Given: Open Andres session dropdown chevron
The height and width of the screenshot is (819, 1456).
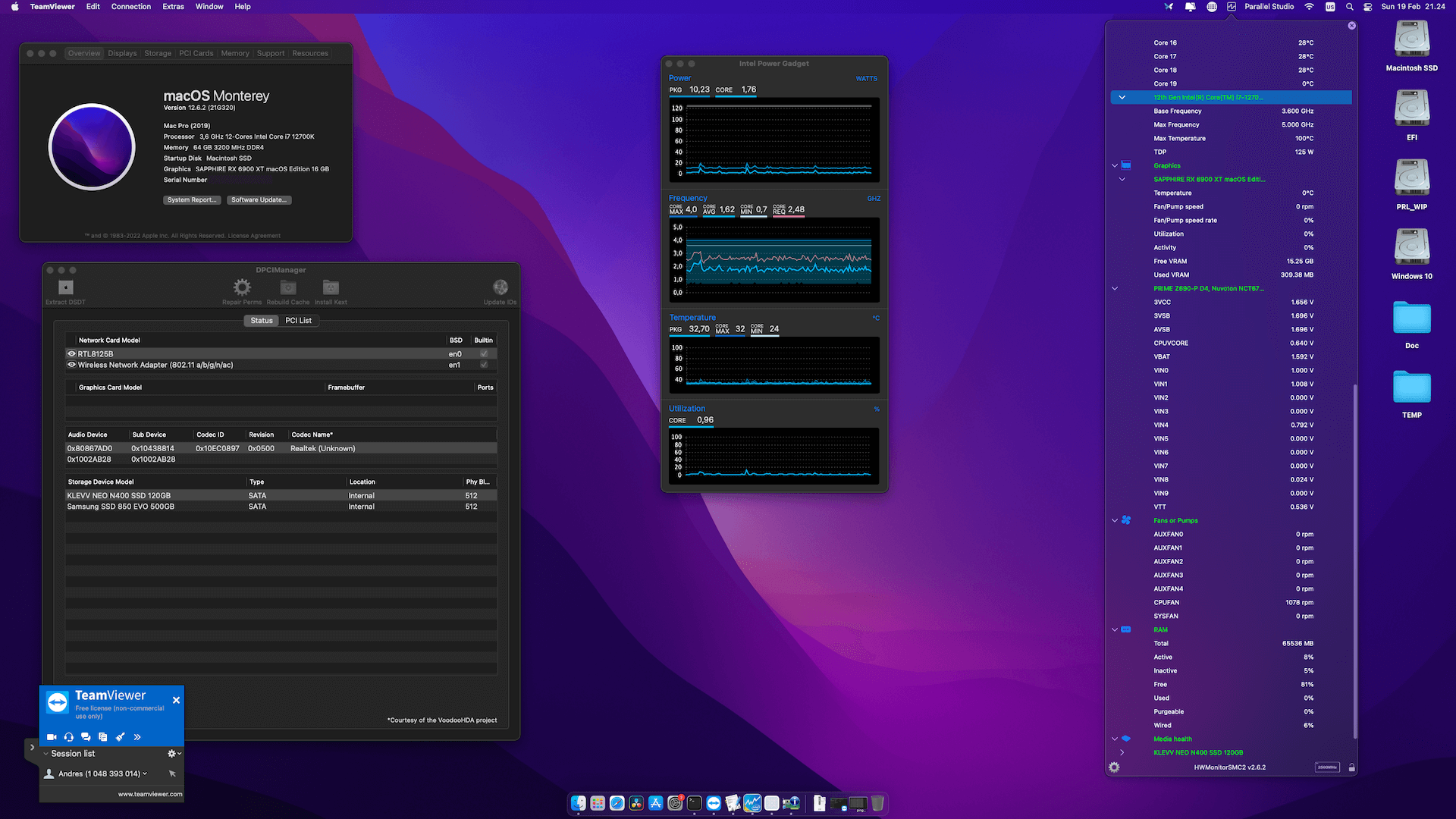Looking at the screenshot, I should 145,774.
